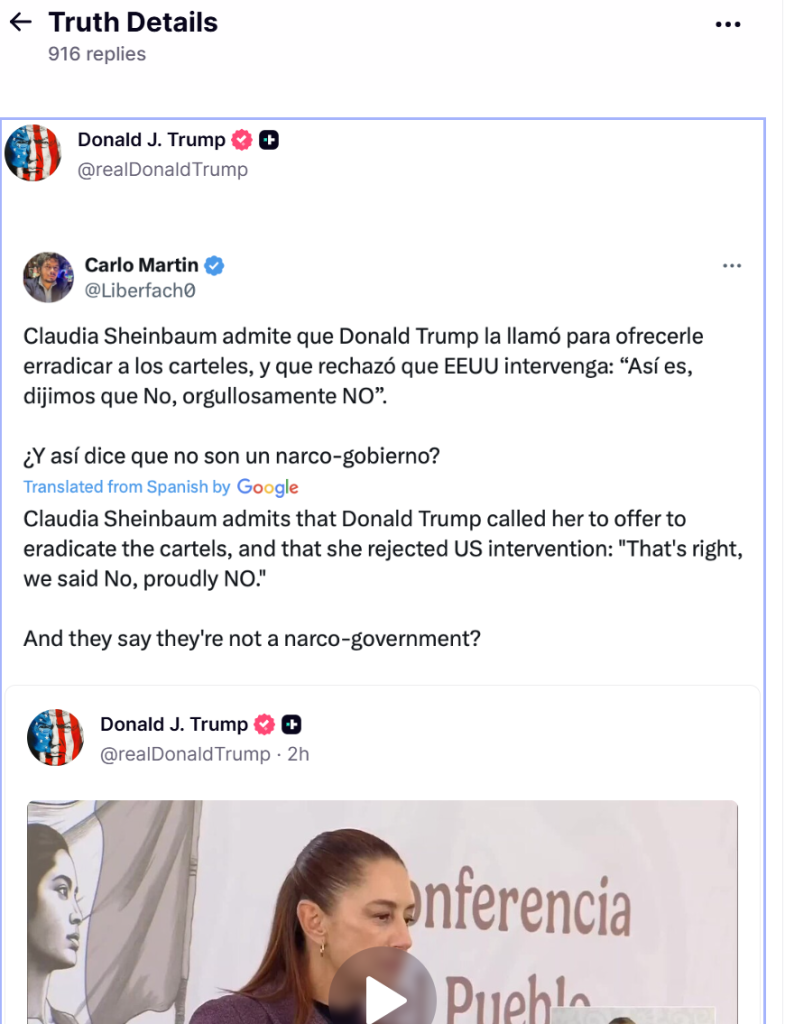Click the Carlo Martin display name
This screenshot has width=785, height=1024.
(141, 265)
